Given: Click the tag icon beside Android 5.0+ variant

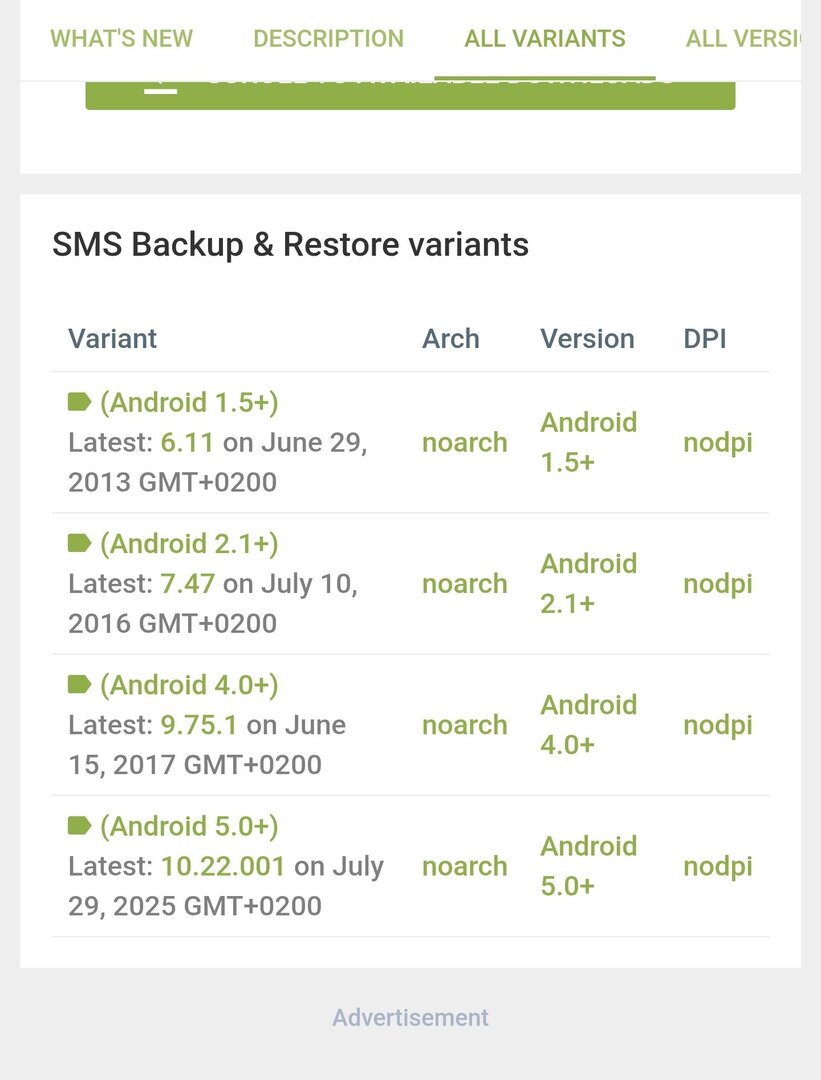Looking at the screenshot, I should pyautogui.click(x=79, y=825).
